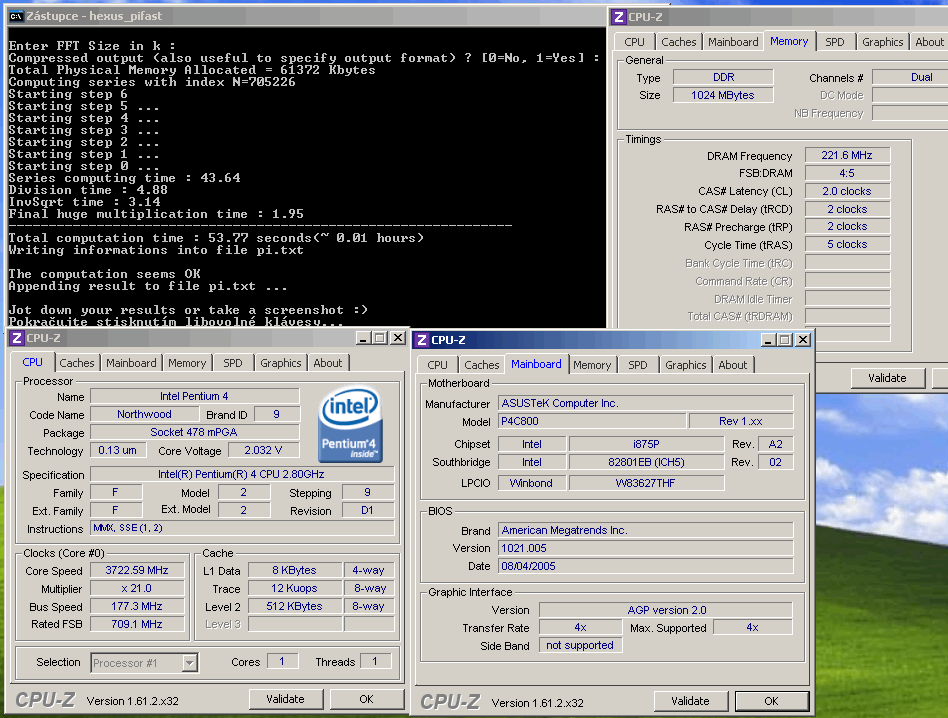Click the BIOS Date field 08/04/2005

point(645,566)
